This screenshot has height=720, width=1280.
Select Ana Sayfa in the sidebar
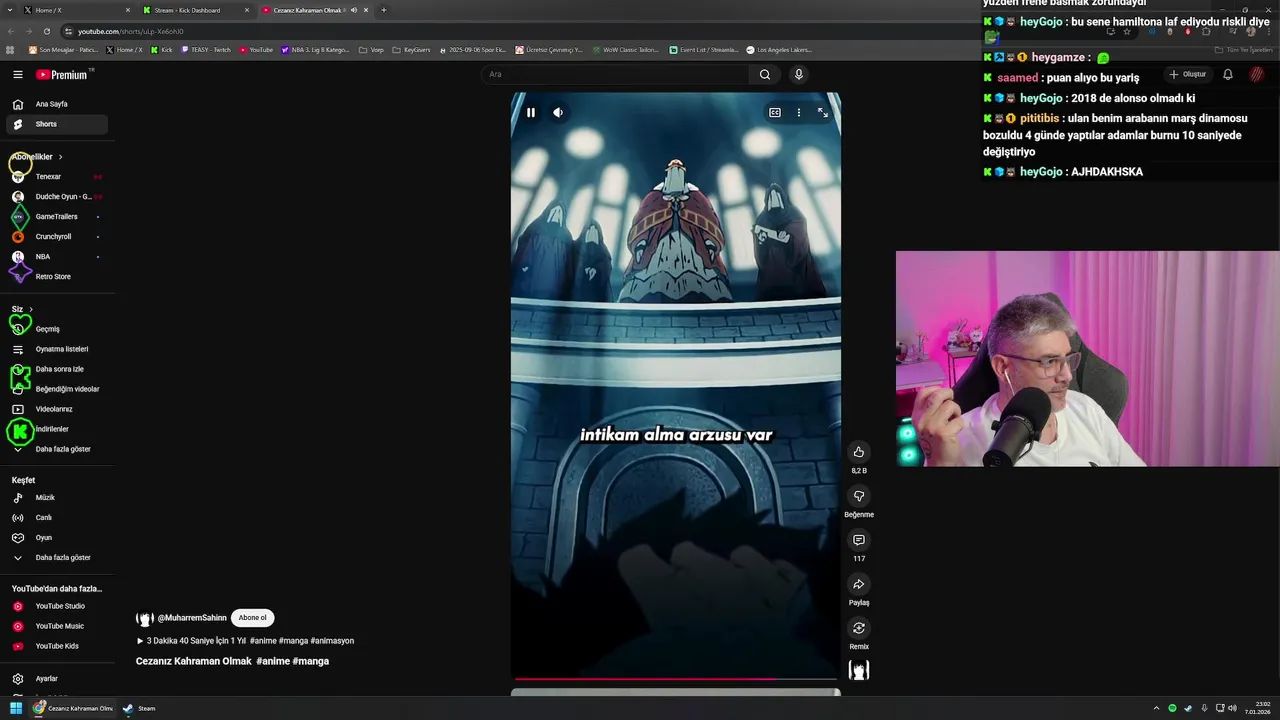[x=57, y=104]
